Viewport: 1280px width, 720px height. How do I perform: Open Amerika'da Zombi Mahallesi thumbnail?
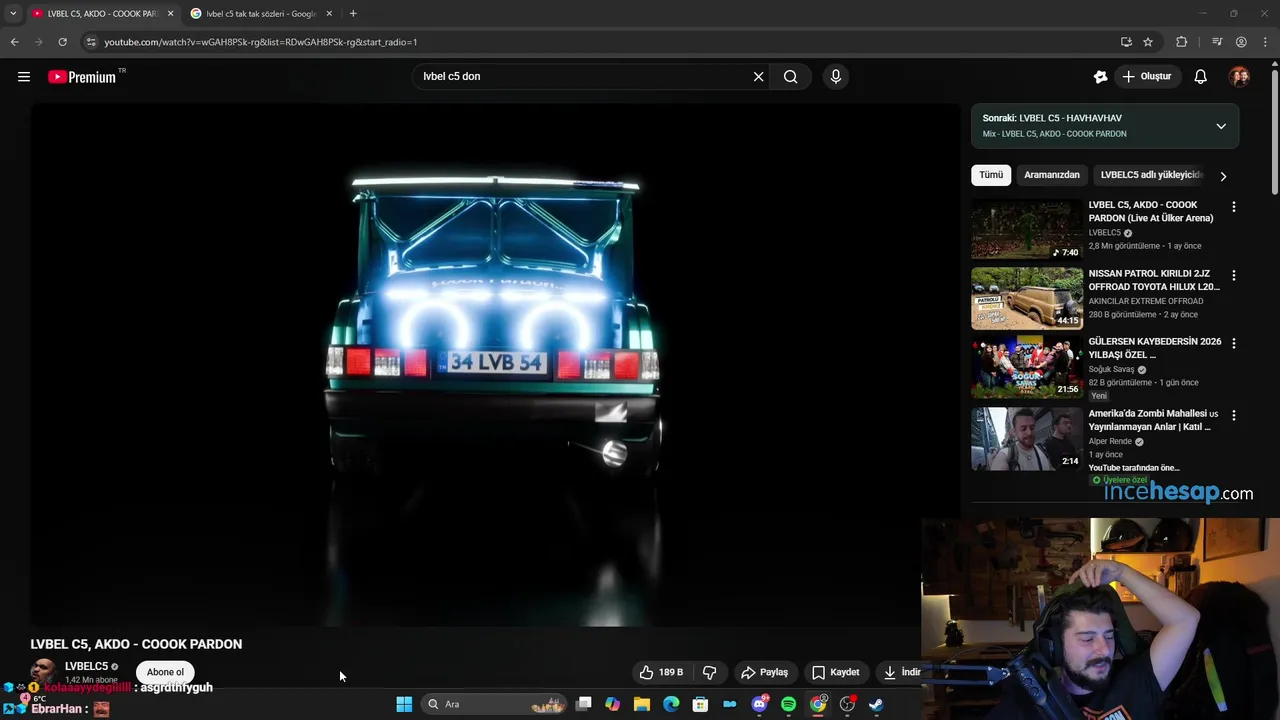1027,438
